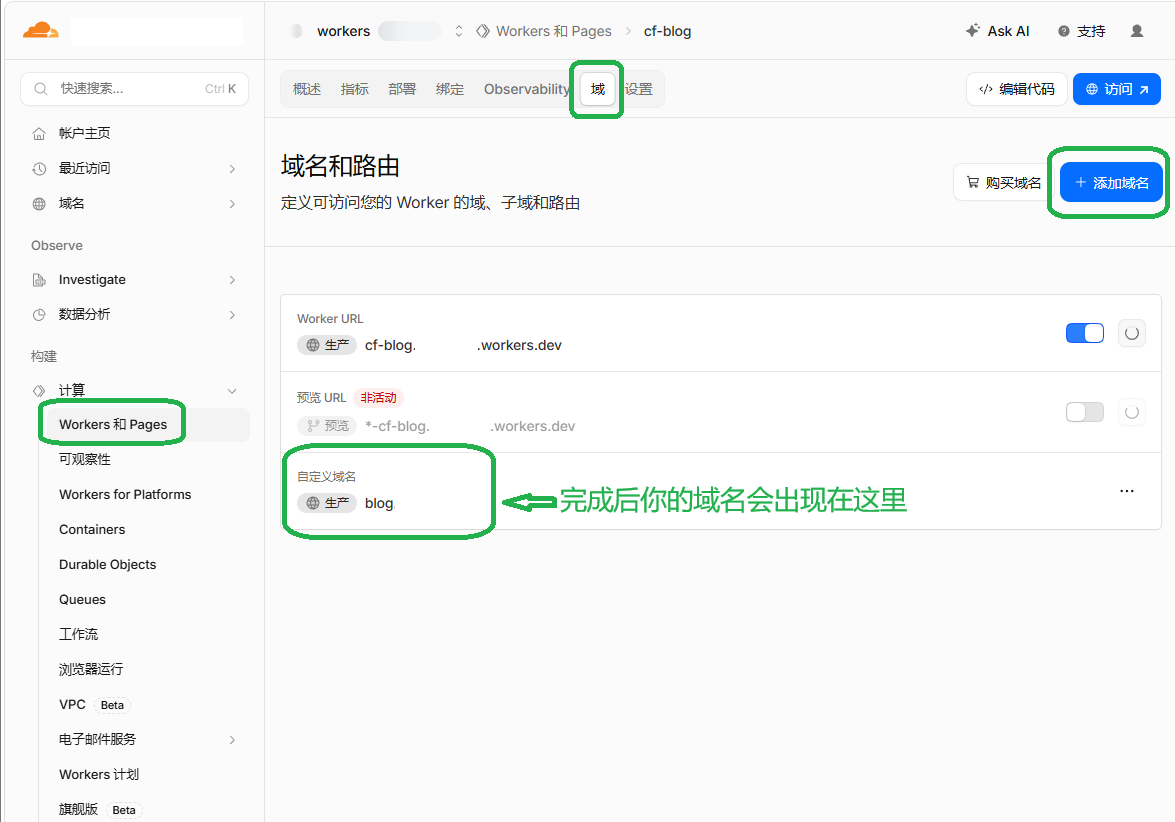Click the blue 访问 button

pos(1117,89)
